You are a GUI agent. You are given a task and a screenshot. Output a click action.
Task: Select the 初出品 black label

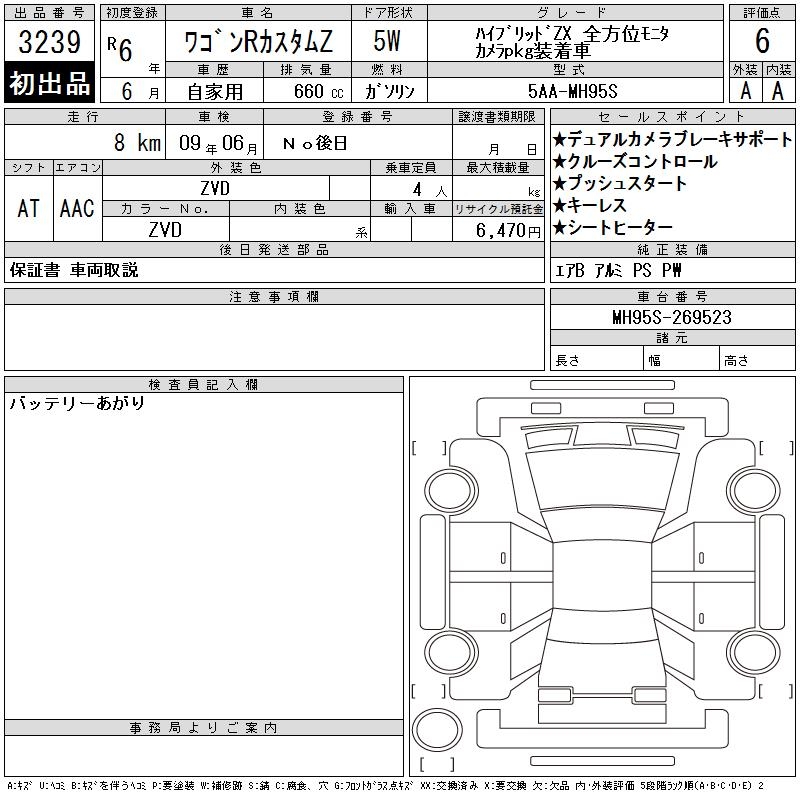click(49, 83)
